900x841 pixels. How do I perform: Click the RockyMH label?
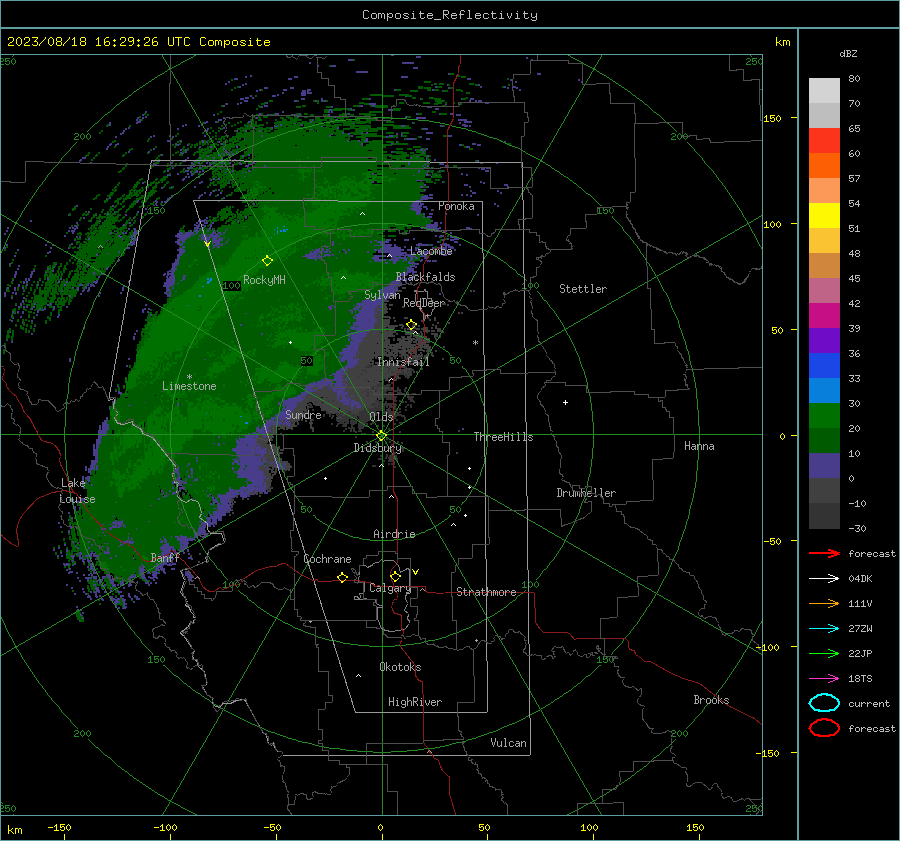(x=264, y=280)
